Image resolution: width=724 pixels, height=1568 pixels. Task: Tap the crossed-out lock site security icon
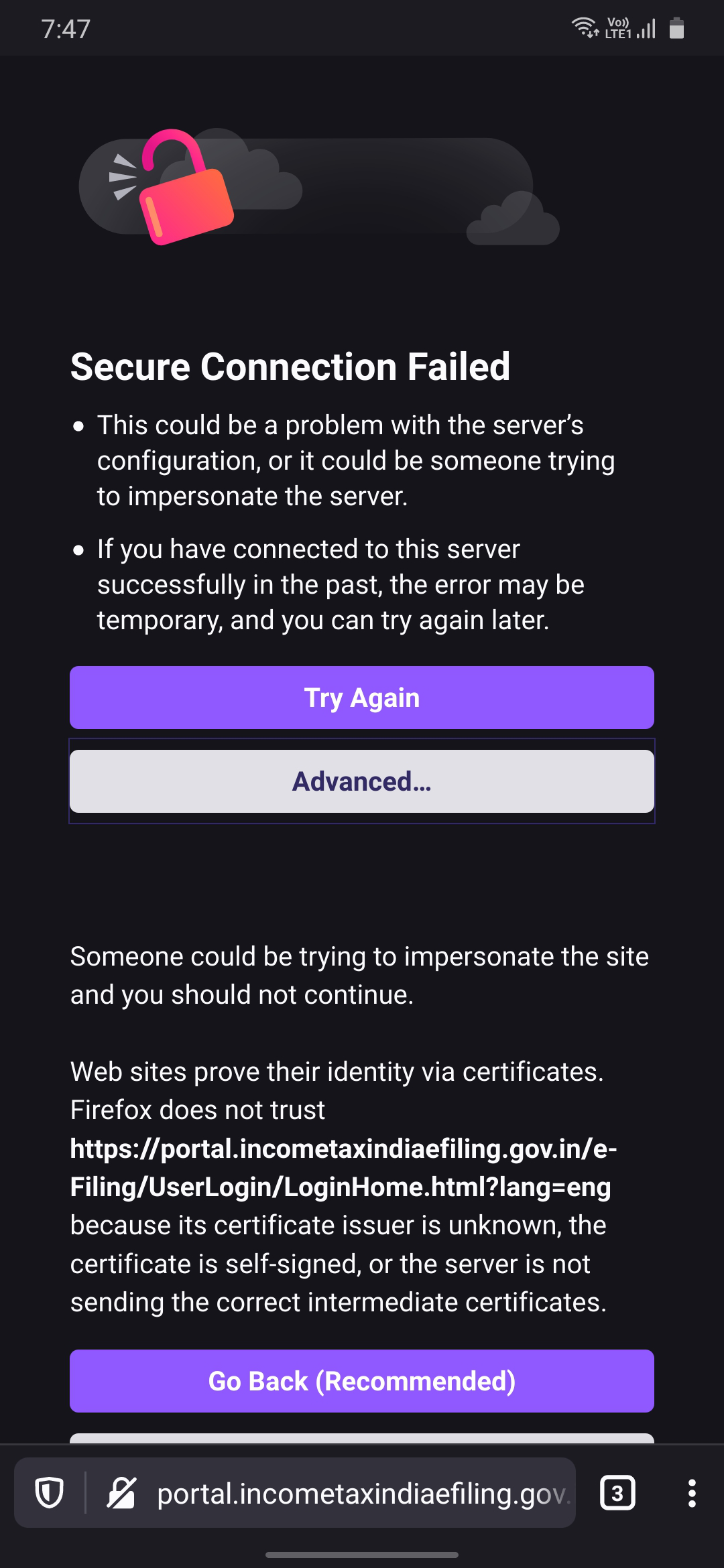click(121, 1493)
